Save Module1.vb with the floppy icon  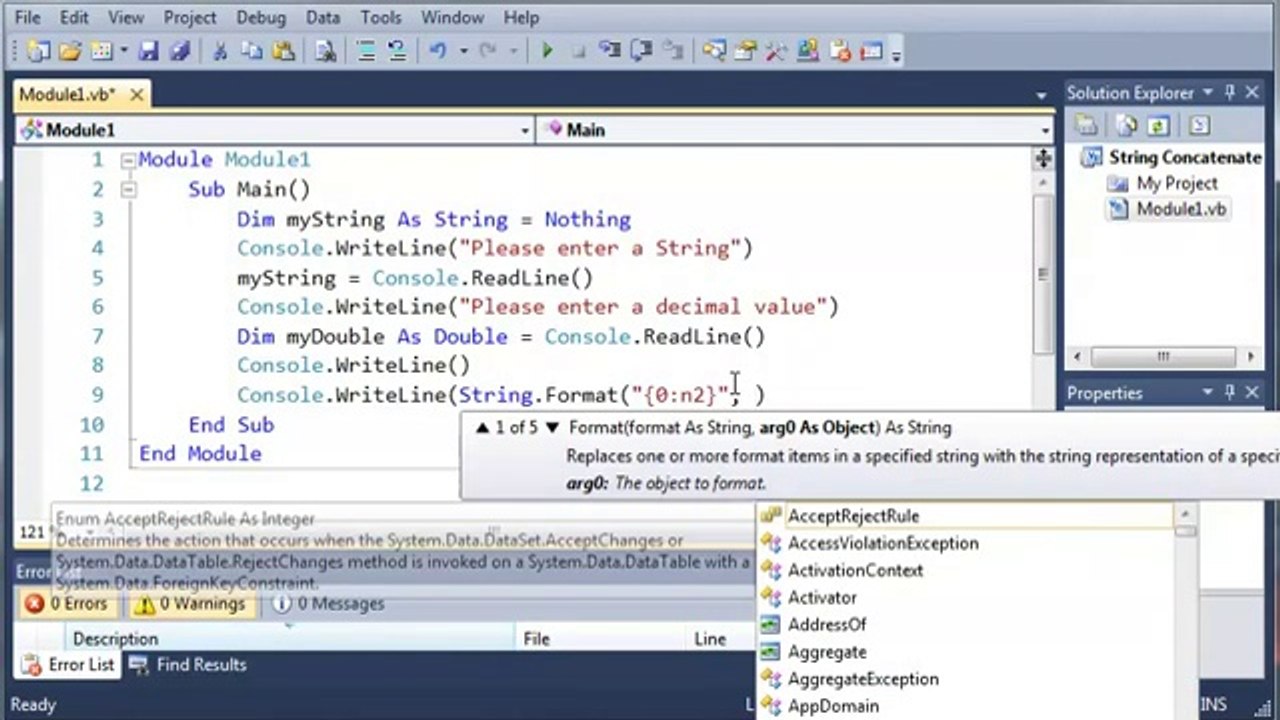149,51
